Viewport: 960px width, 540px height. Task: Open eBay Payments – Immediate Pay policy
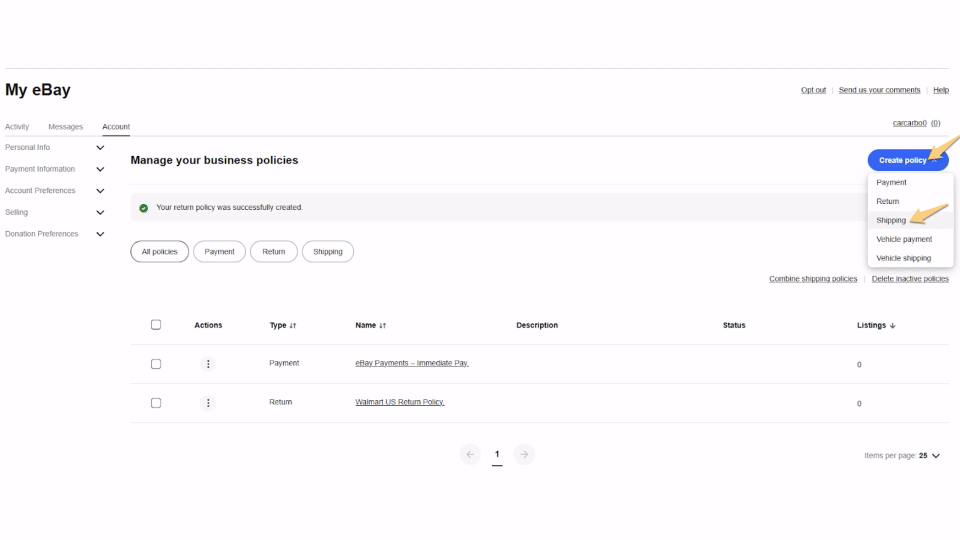pyautogui.click(x=412, y=363)
